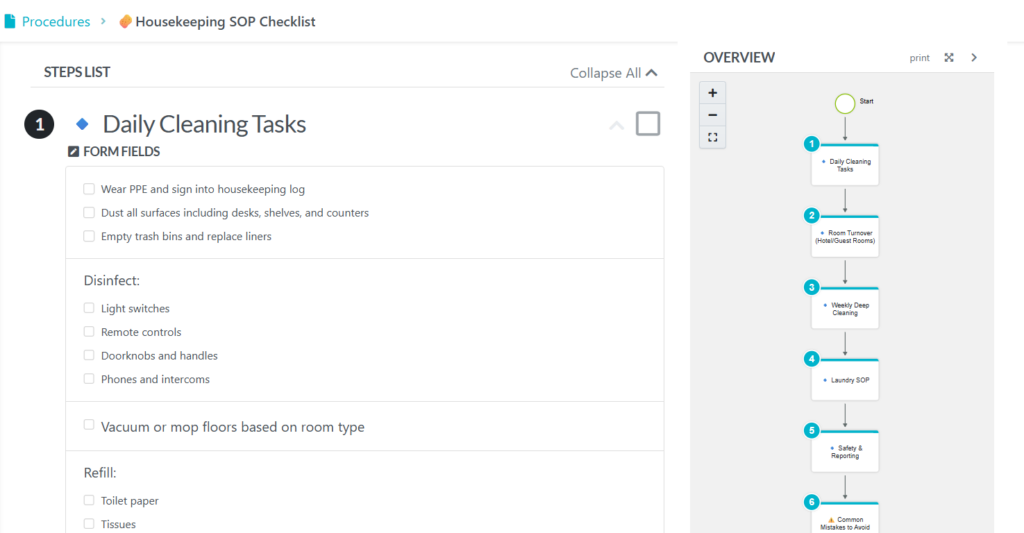
Task: Click blue diamond icon beside Daily Cleaning Tasks
Action: pos(82,123)
